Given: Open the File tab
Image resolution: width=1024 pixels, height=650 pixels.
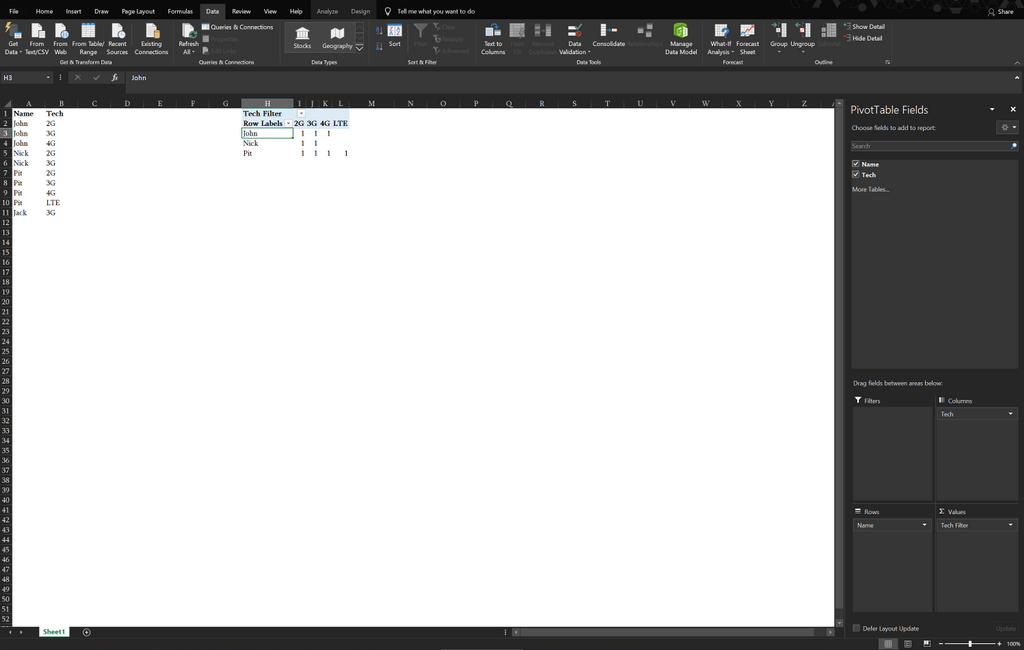Looking at the screenshot, I should [14, 11].
